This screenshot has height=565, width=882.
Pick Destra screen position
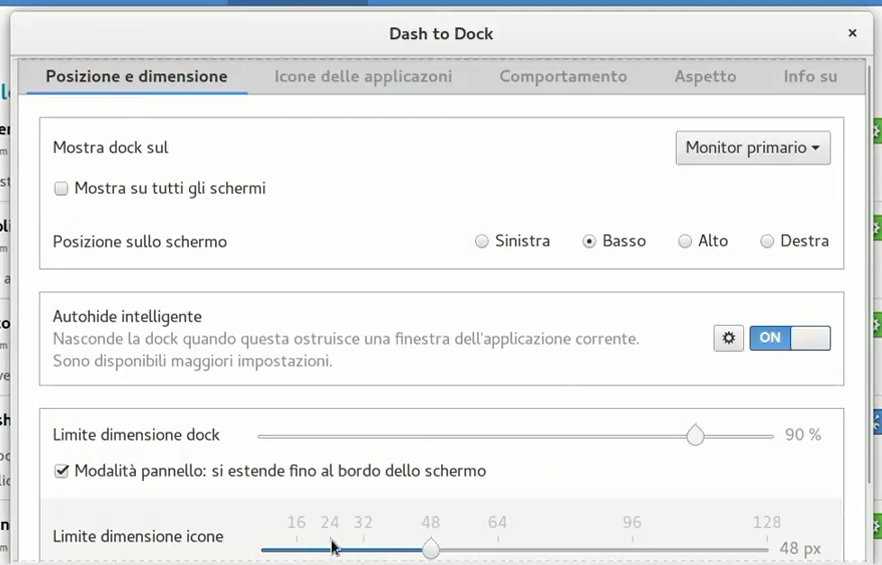pyautogui.click(x=767, y=241)
